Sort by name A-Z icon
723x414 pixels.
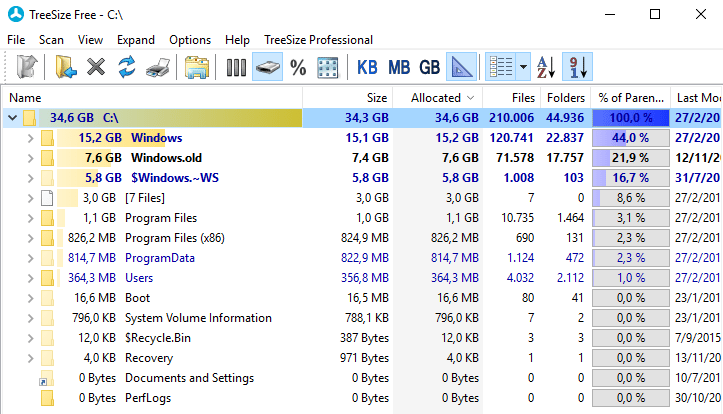pyautogui.click(x=546, y=67)
